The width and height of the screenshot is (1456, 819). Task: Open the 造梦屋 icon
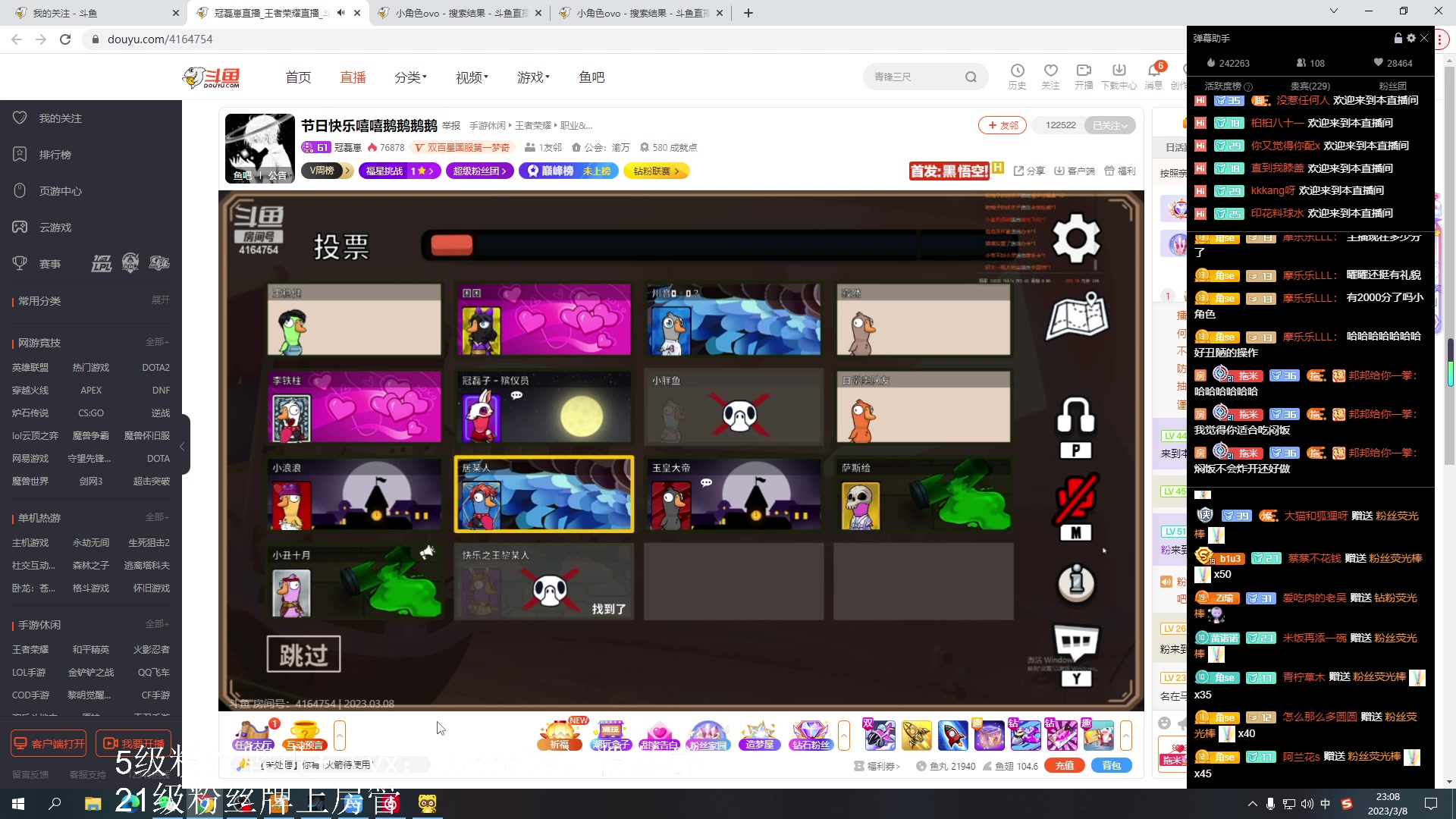coord(759,736)
